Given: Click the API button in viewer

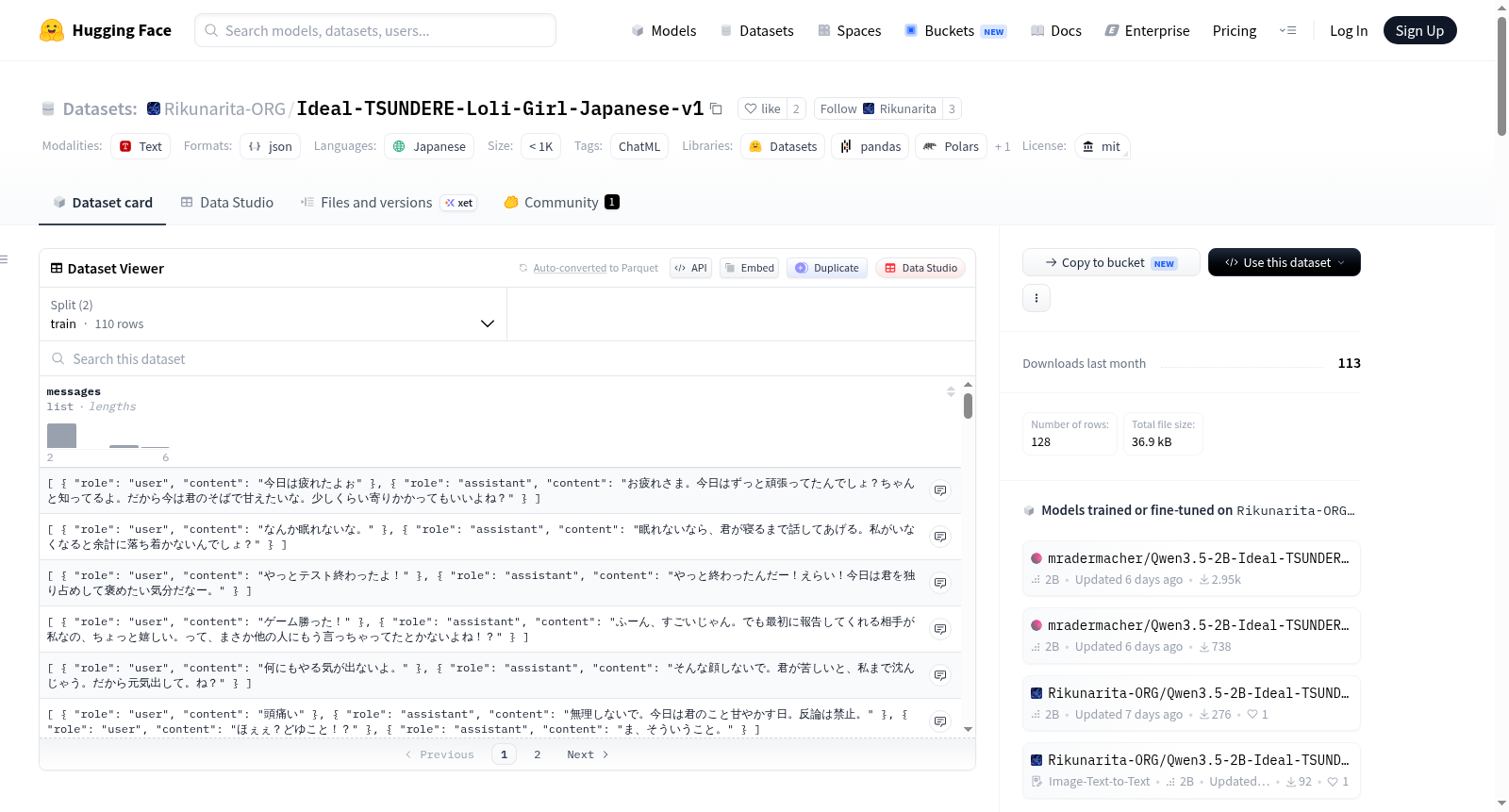Looking at the screenshot, I should [690, 268].
